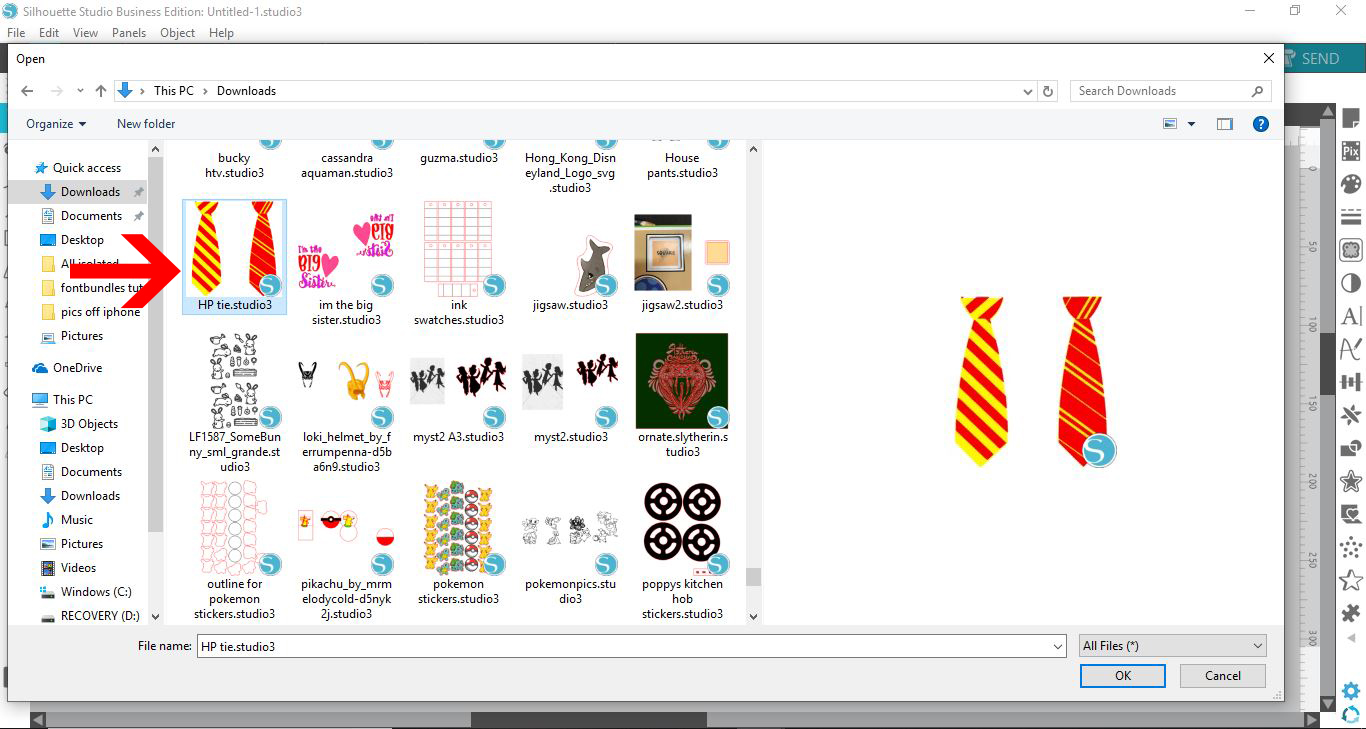Click the navigation pane scrollbar up arrow
This screenshot has width=1366, height=729.
coord(156,150)
